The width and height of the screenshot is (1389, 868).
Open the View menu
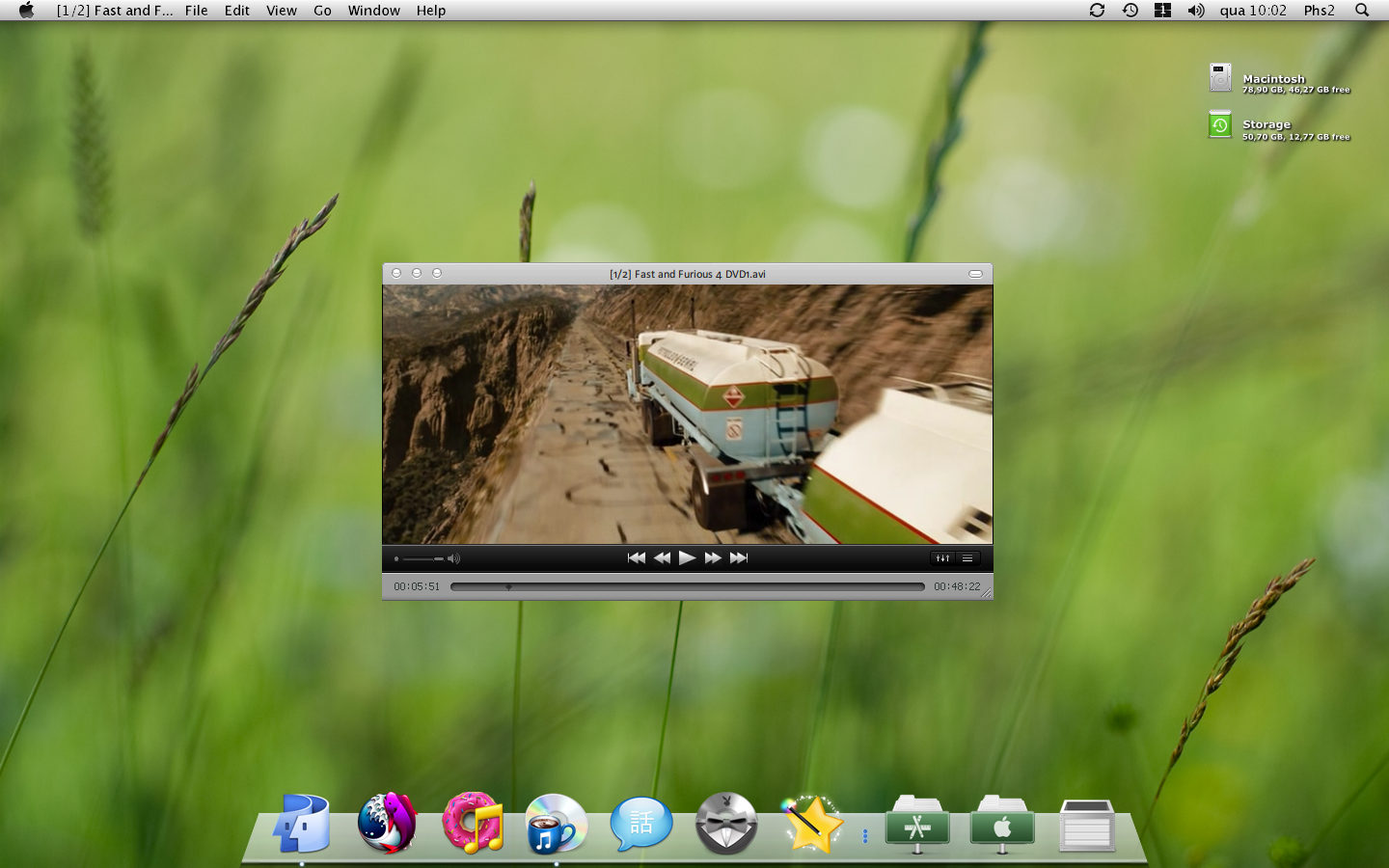282,11
